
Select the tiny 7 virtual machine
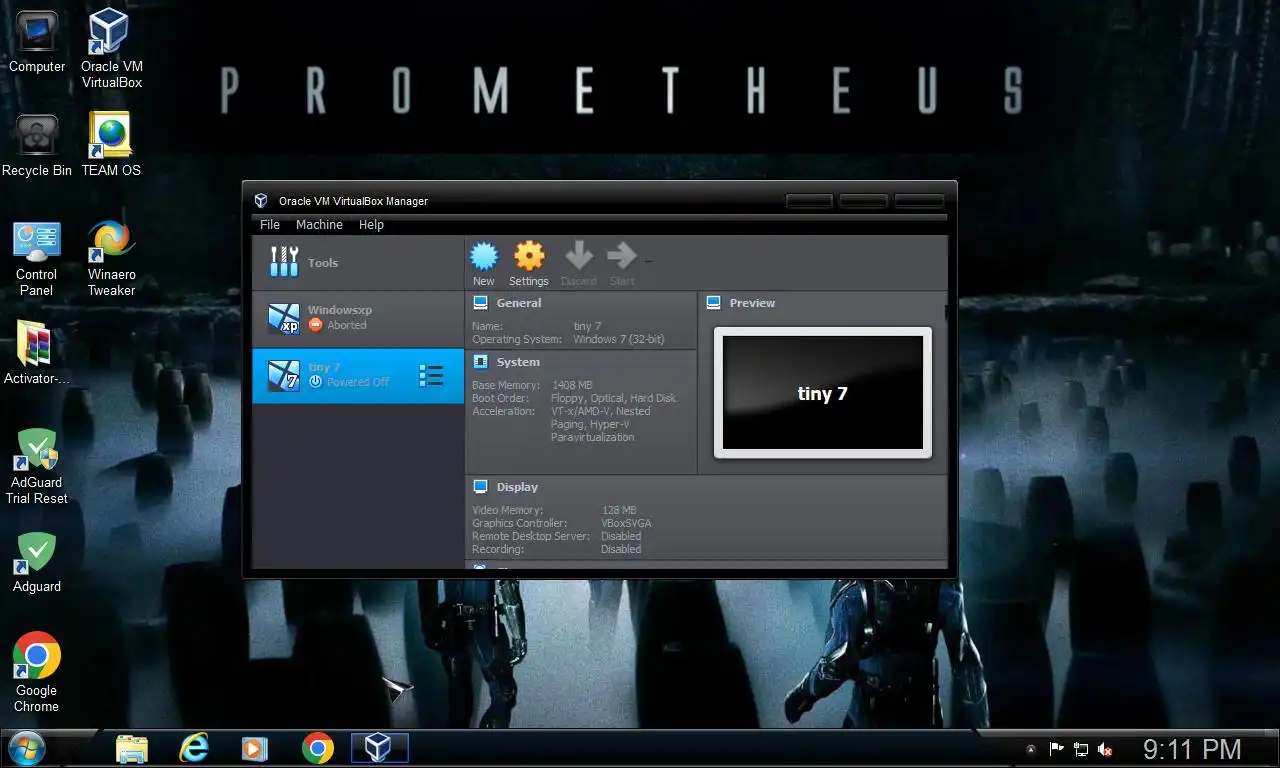coord(358,376)
